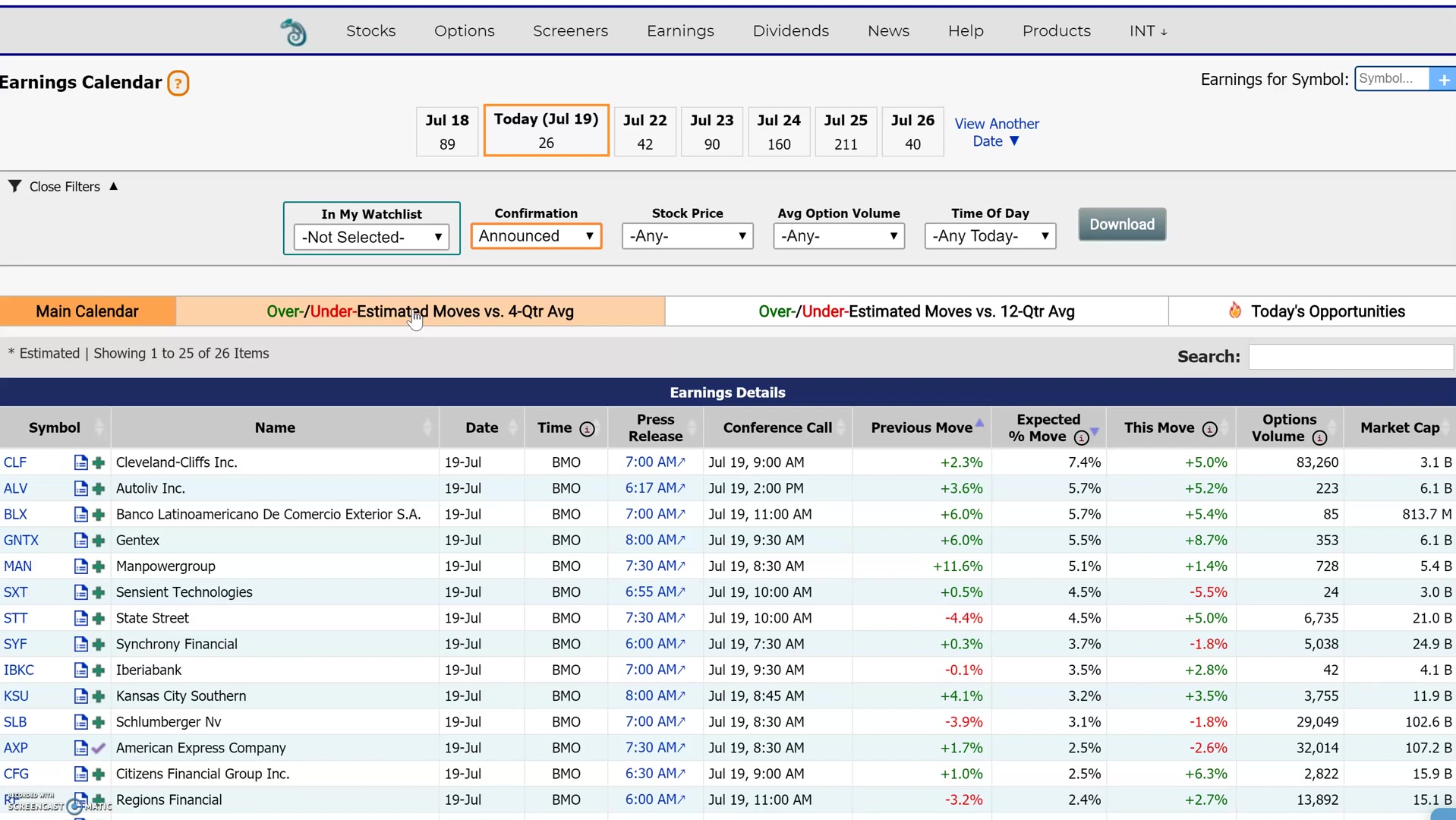Switch to the Main Calendar tab
This screenshot has height=820, width=1456.
coord(87,311)
